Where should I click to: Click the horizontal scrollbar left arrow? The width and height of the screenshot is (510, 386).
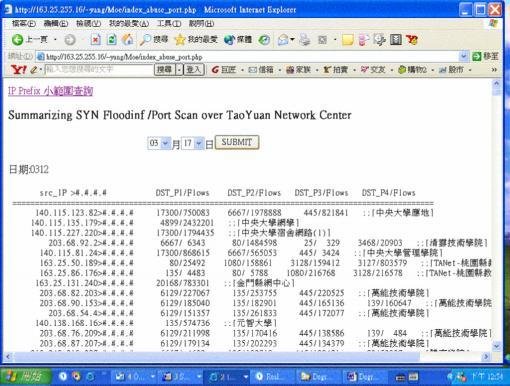point(7,357)
